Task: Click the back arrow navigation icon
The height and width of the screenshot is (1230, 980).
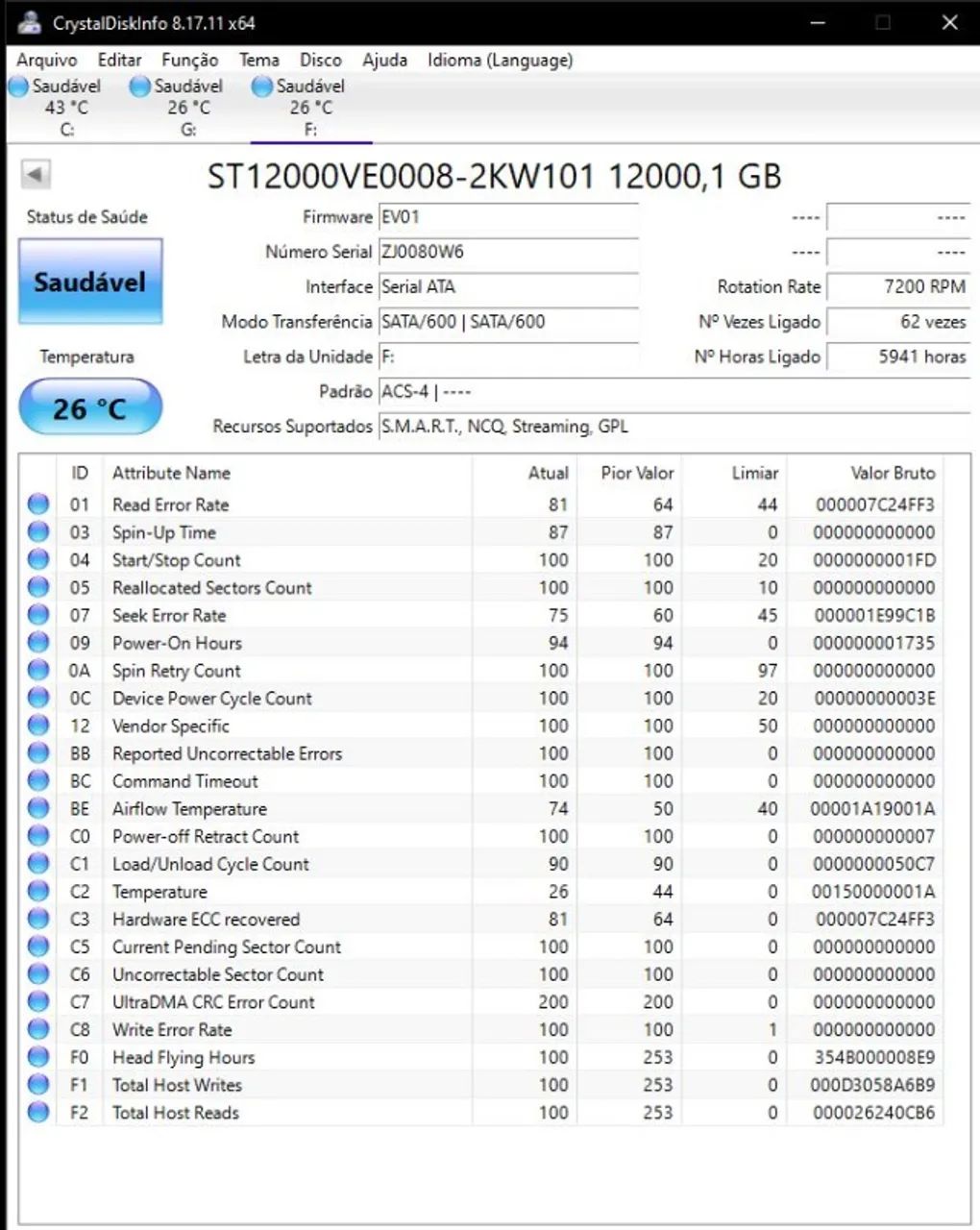Action: pyautogui.click(x=35, y=175)
